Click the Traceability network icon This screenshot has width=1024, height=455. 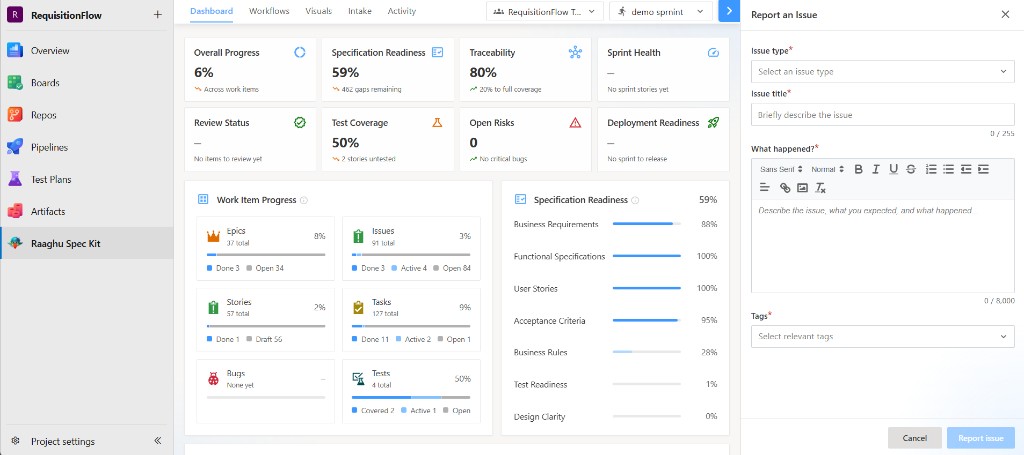pyautogui.click(x=575, y=53)
